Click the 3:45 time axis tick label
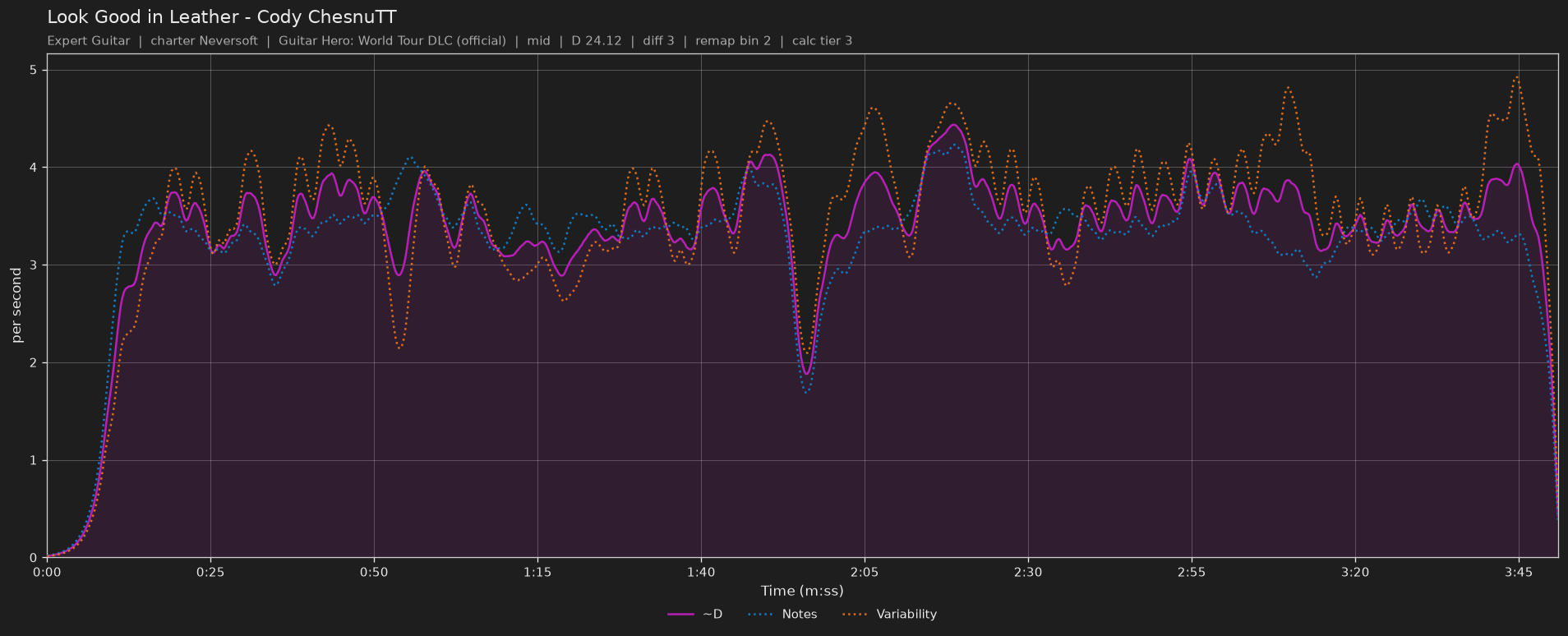Screen dimensions: 1568x636 pos(1519,572)
